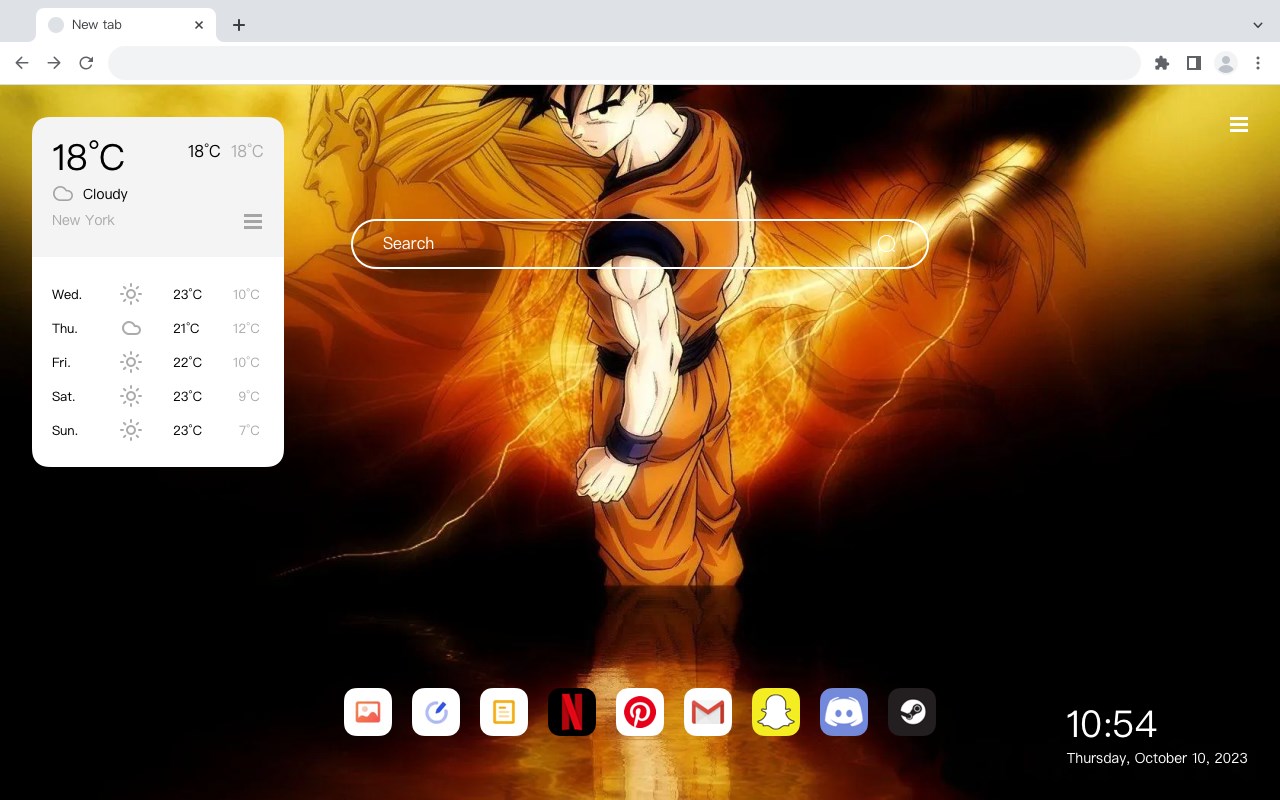Go forward to next page
This screenshot has width=1280, height=800.
point(54,63)
